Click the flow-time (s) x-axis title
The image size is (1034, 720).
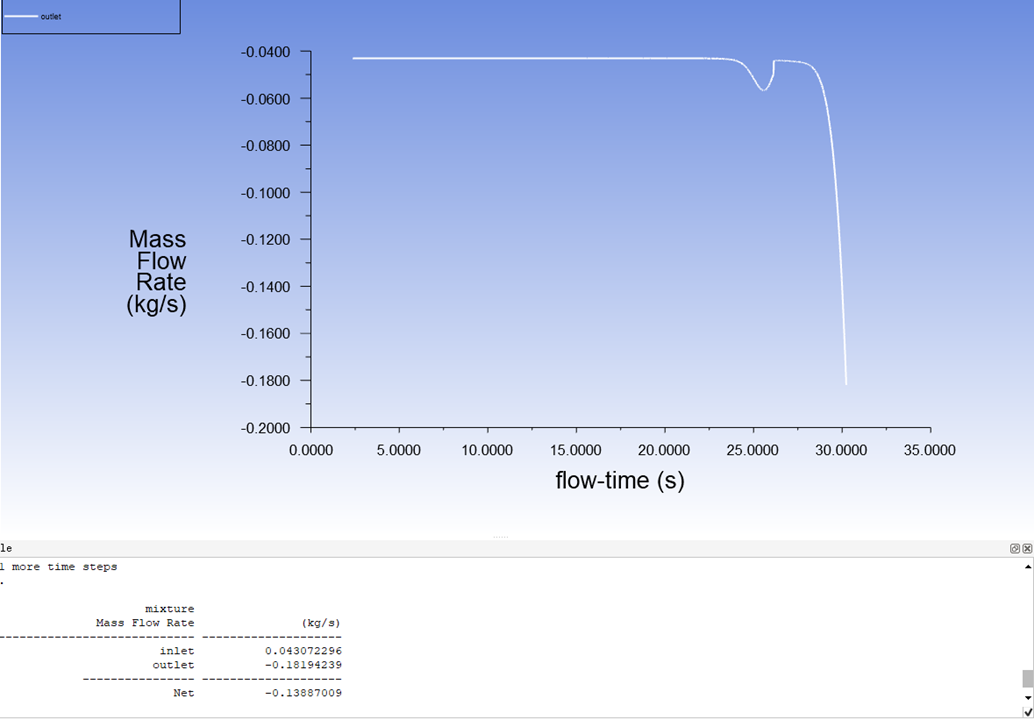(620, 481)
